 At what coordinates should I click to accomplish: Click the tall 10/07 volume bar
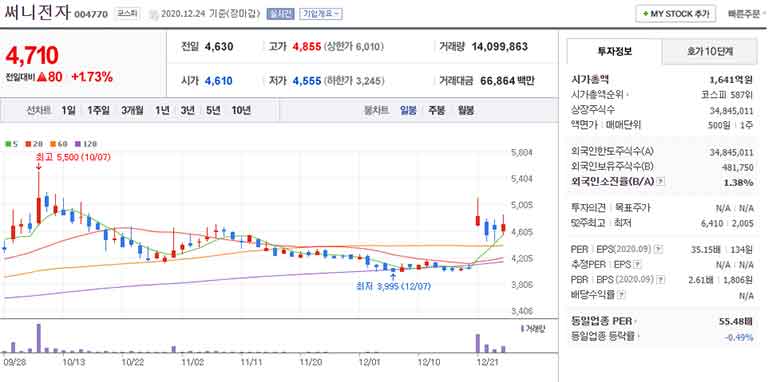tap(39, 338)
